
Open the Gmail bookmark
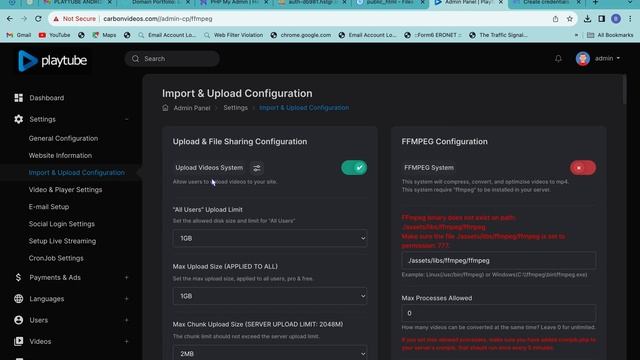[19, 35]
